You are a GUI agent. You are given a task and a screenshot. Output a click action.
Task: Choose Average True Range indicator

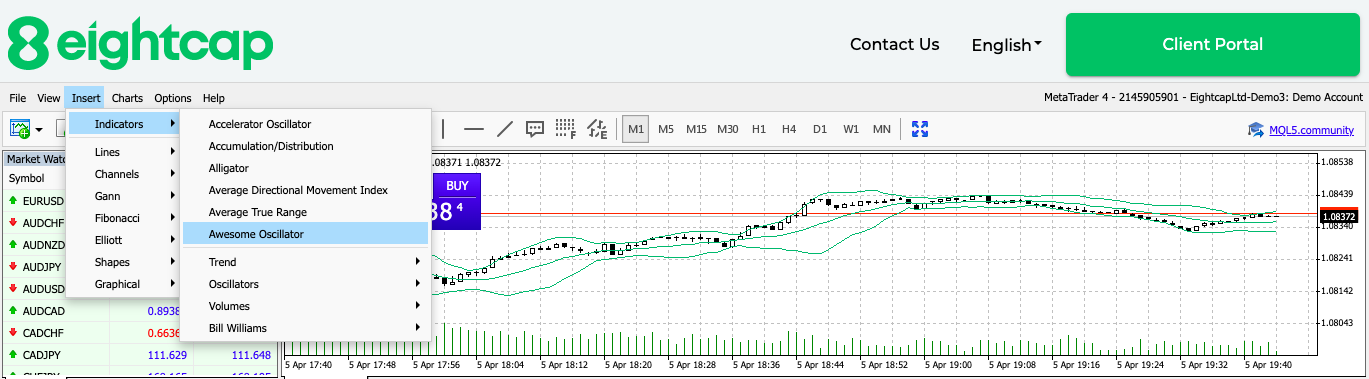click(305, 212)
